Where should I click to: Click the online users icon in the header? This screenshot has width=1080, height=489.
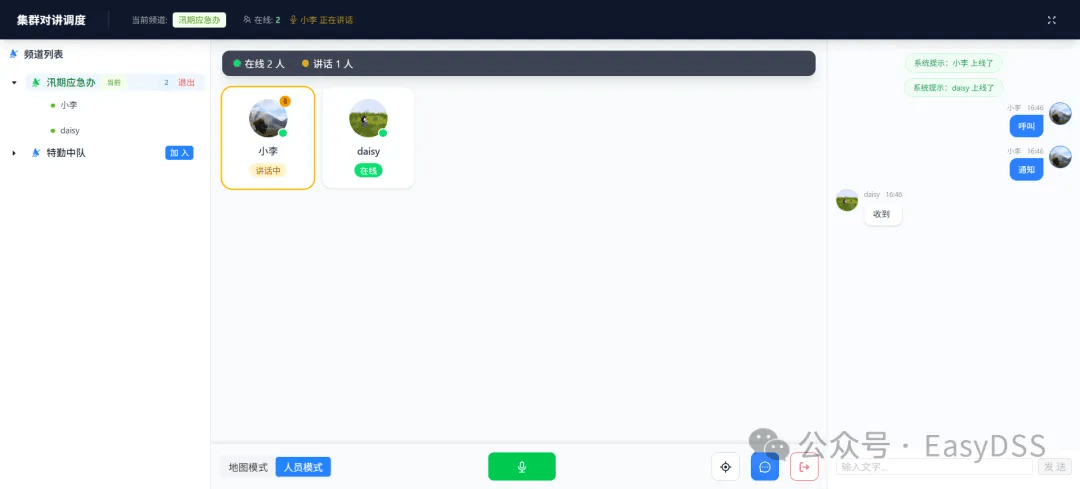tap(247, 20)
